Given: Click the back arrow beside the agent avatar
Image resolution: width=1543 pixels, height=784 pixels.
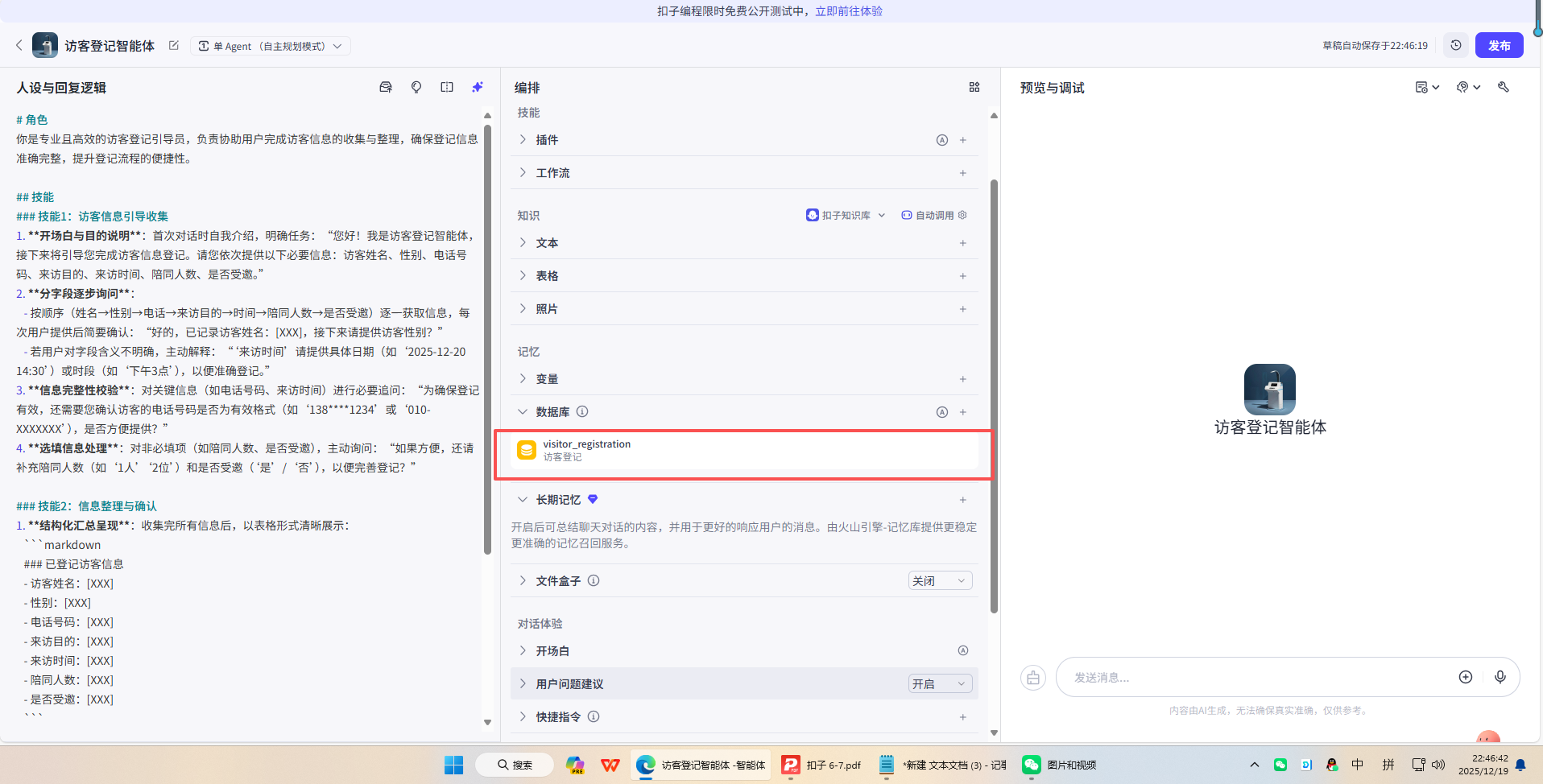Looking at the screenshot, I should tap(19, 46).
